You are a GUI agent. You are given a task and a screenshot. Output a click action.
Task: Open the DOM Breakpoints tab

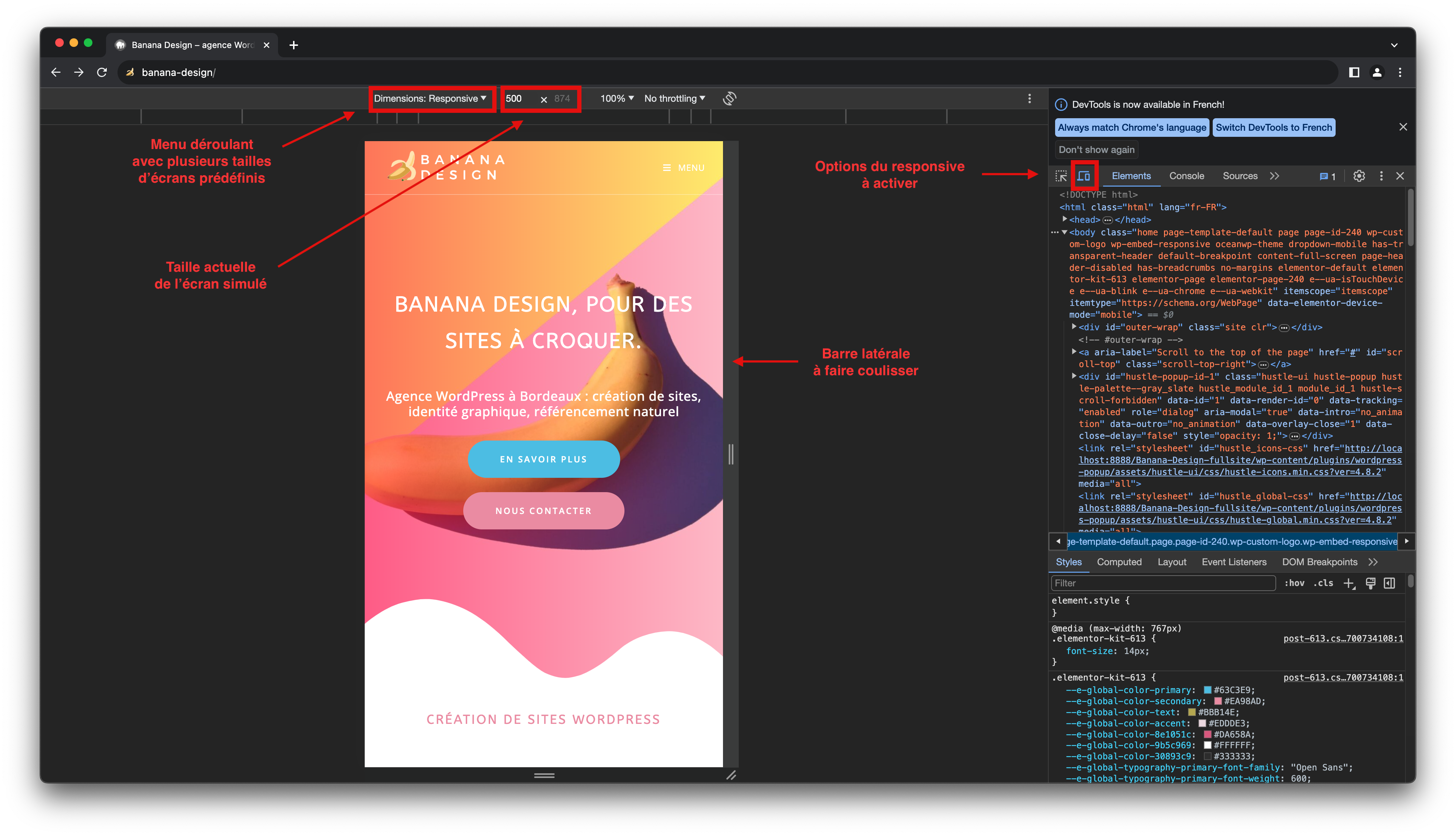[1319, 562]
